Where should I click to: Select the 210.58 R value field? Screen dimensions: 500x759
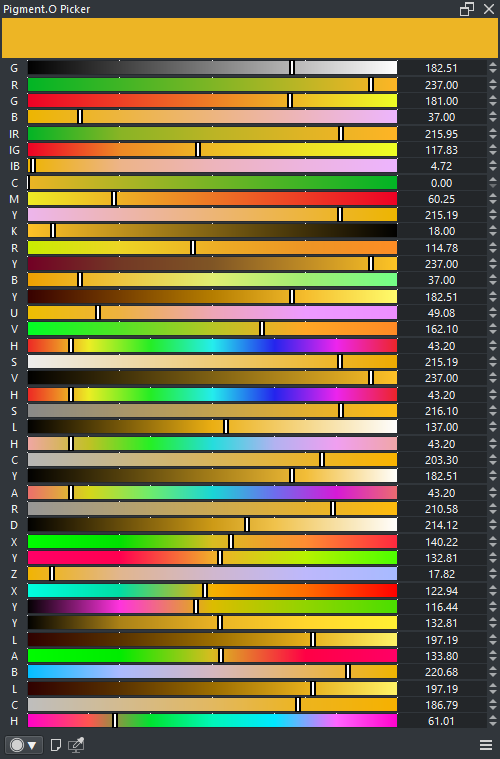pyautogui.click(x=441, y=509)
